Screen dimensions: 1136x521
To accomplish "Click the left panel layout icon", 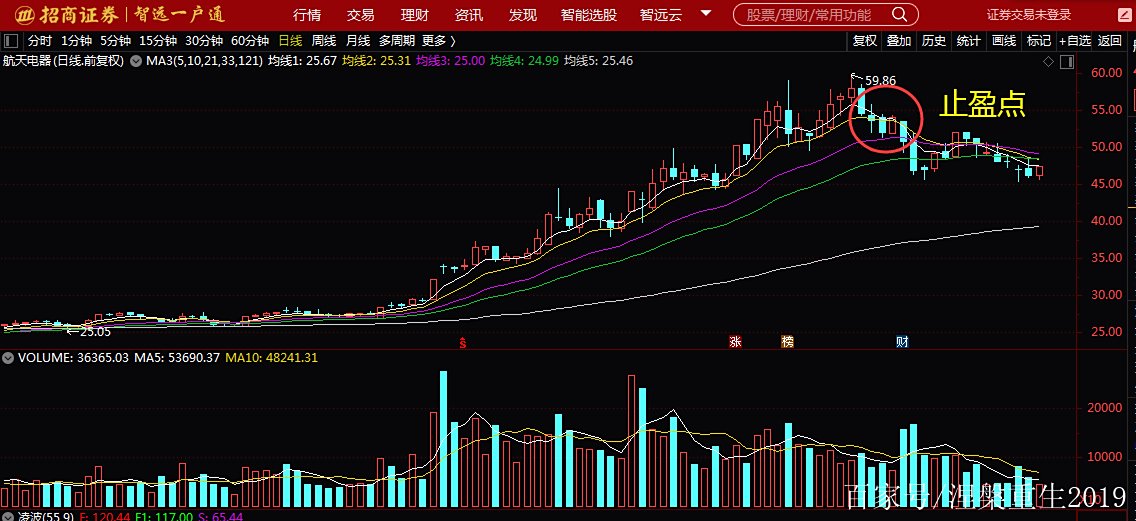I will [x=11, y=41].
